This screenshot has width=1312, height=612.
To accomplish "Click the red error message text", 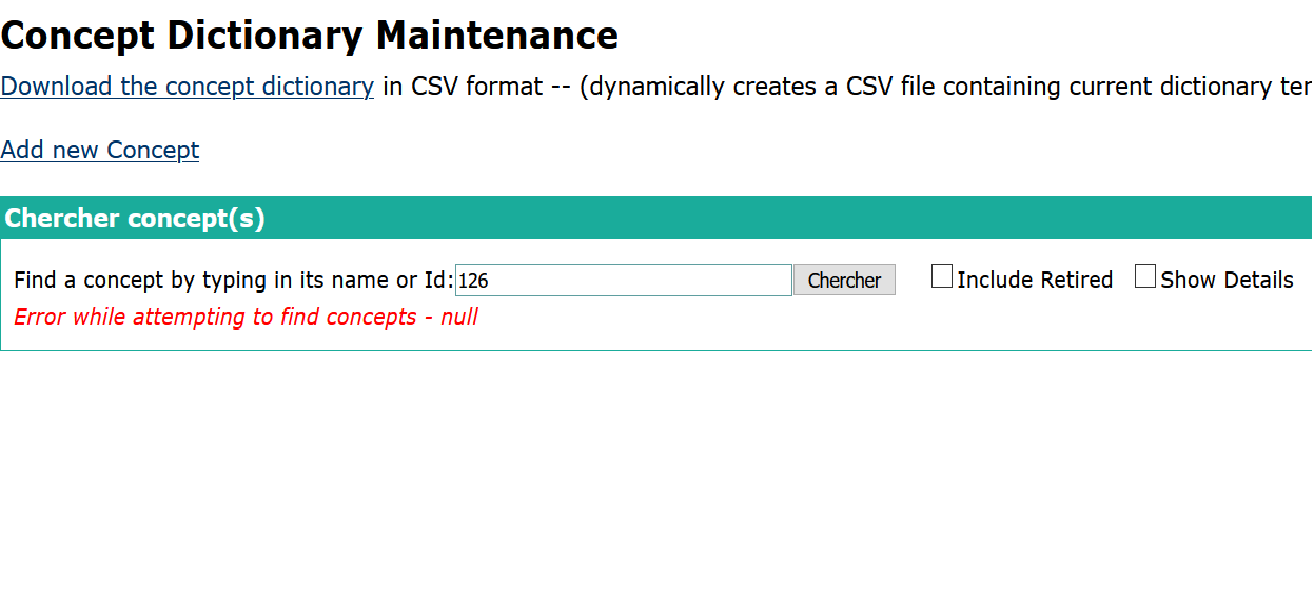I will (x=246, y=318).
